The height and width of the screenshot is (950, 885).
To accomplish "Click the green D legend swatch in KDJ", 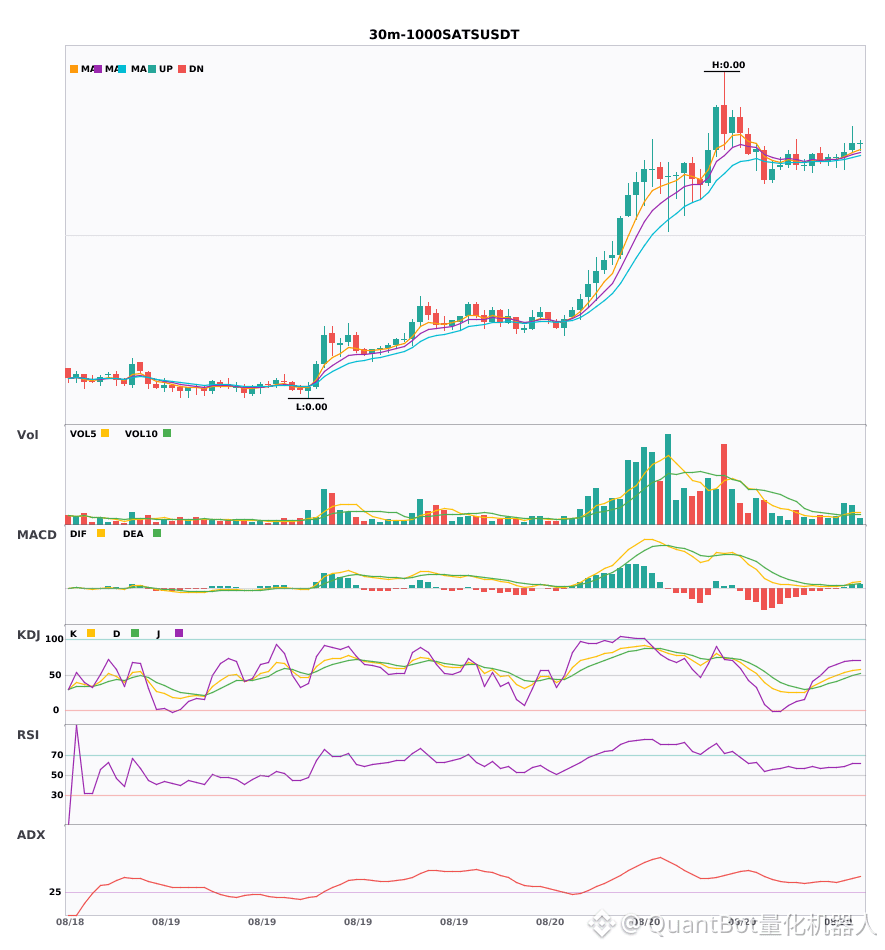I will pyautogui.click(x=135, y=633).
